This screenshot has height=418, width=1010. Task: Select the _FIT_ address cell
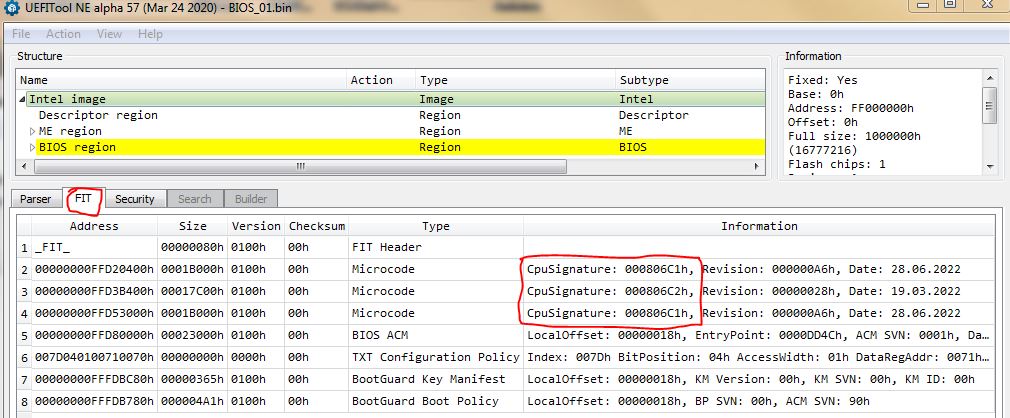[94, 247]
